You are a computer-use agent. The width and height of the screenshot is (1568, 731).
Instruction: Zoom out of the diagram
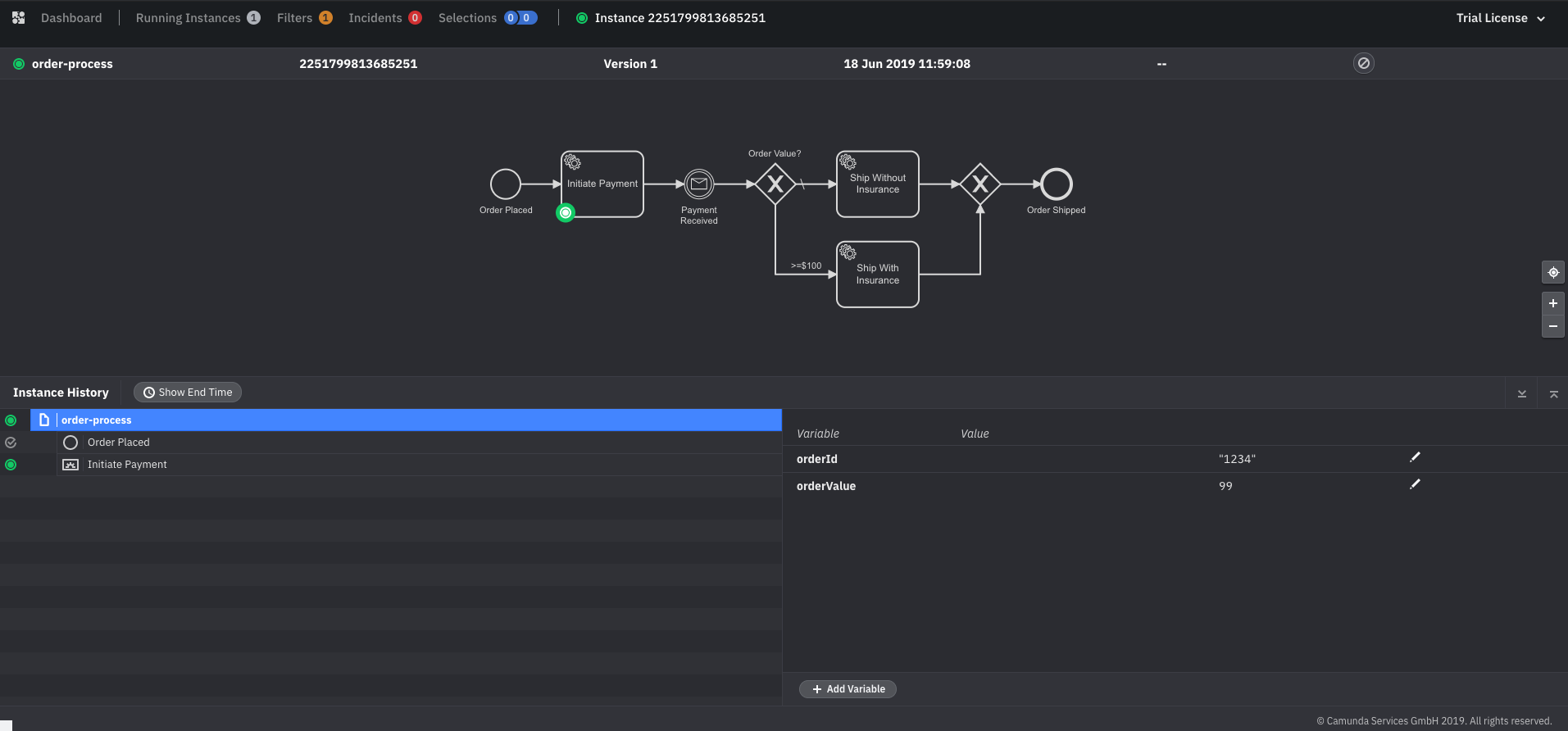coord(1552,326)
